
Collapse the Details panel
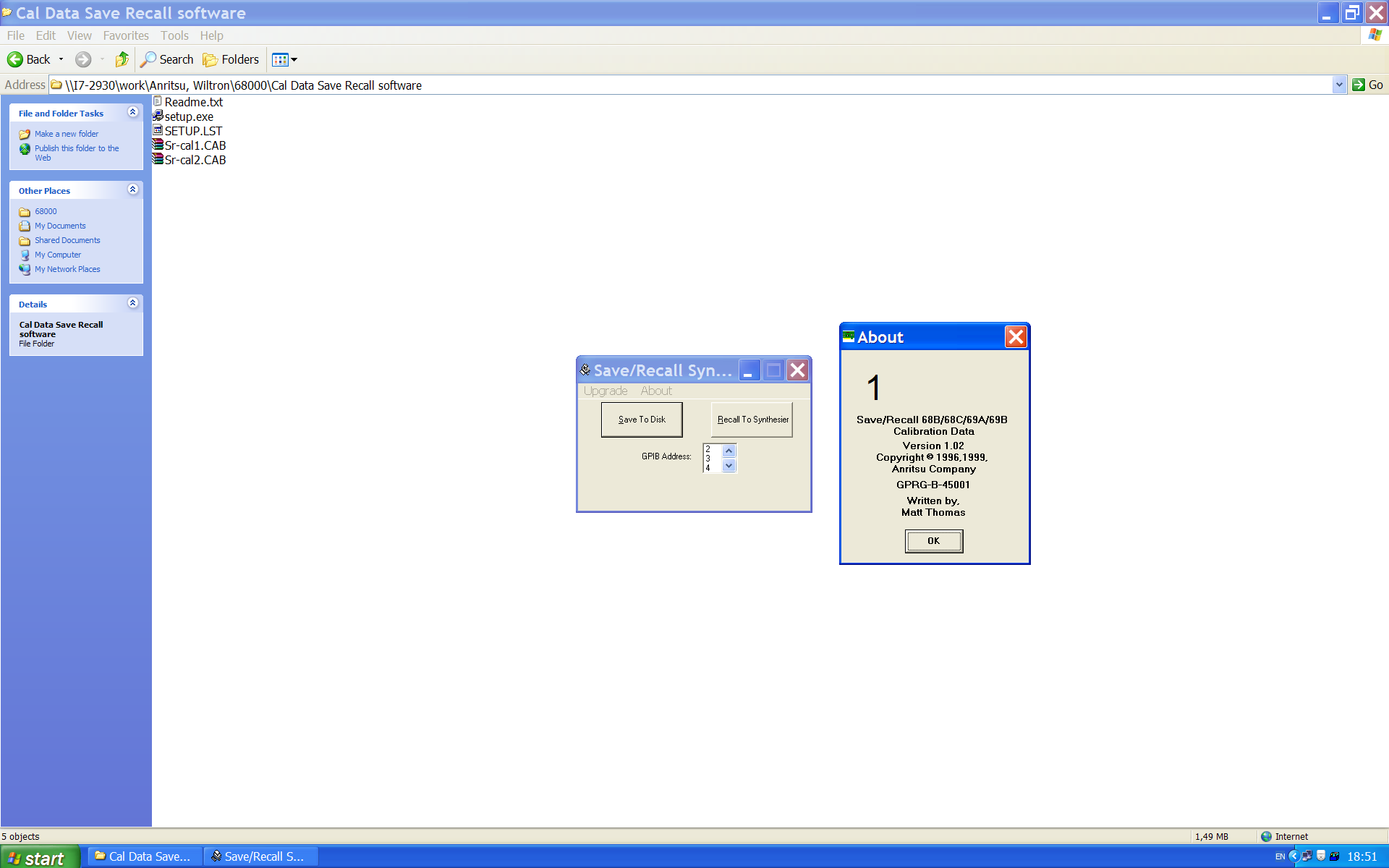tap(132, 303)
